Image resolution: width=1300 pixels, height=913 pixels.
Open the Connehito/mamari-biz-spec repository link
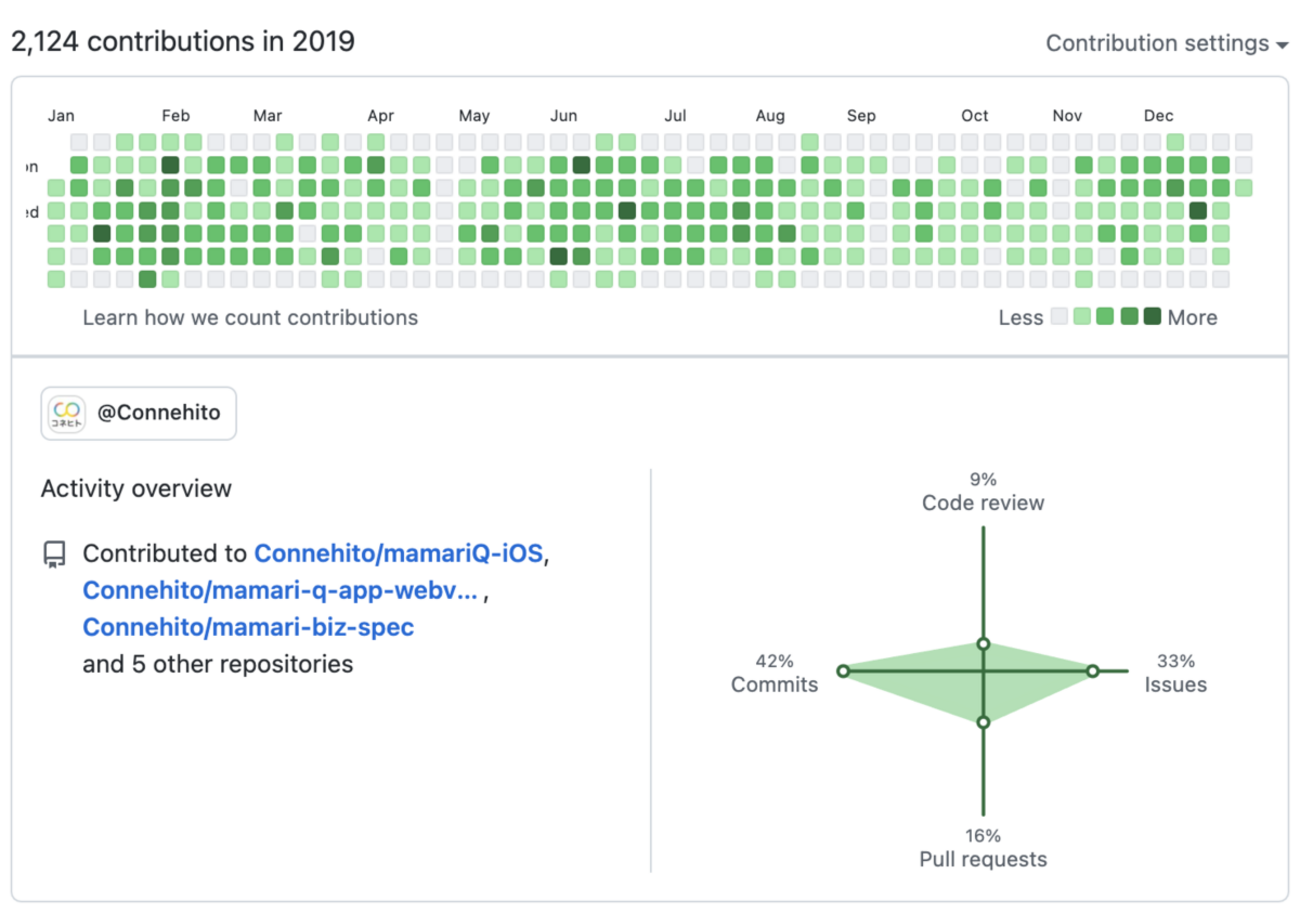click(248, 628)
